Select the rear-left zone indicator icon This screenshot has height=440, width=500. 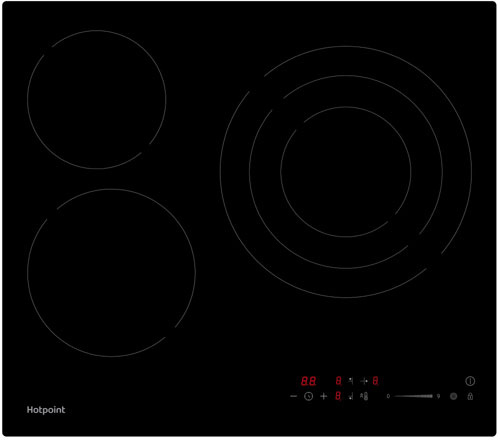coord(351,381)
